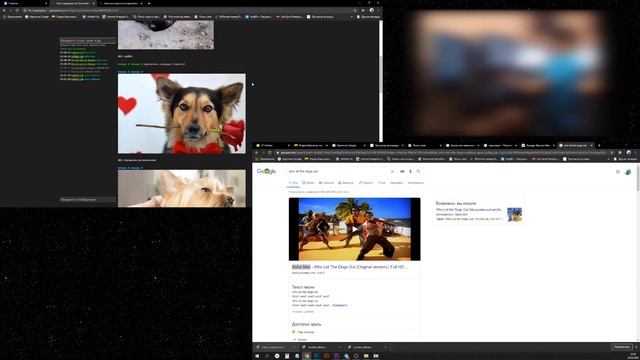Expand bookmarks overflow chevron in the chat window

click(x=351, y=17)
